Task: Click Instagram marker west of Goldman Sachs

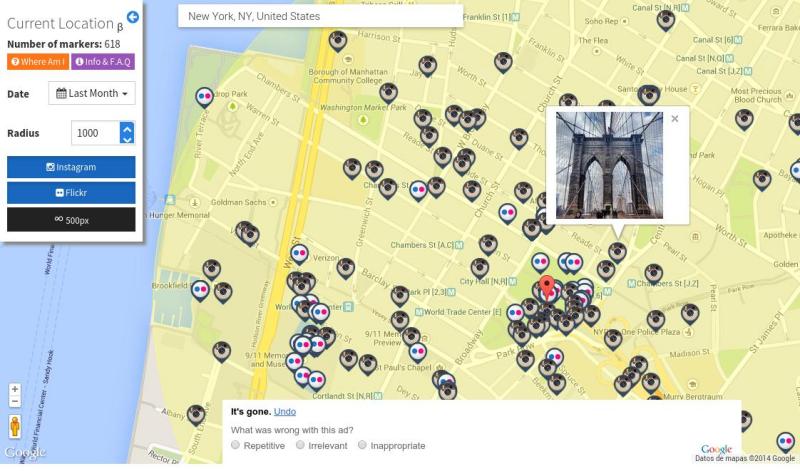Action: click(249, 235)
